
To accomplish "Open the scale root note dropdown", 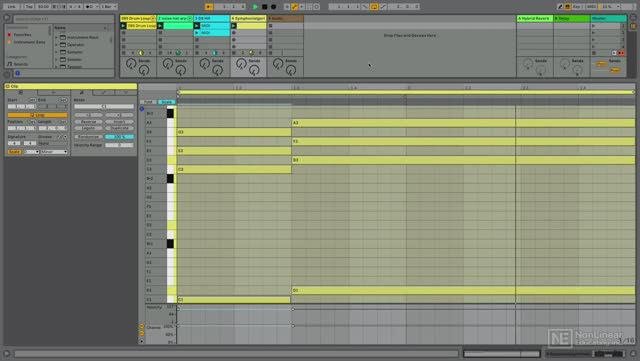I will tap(32, 152).
